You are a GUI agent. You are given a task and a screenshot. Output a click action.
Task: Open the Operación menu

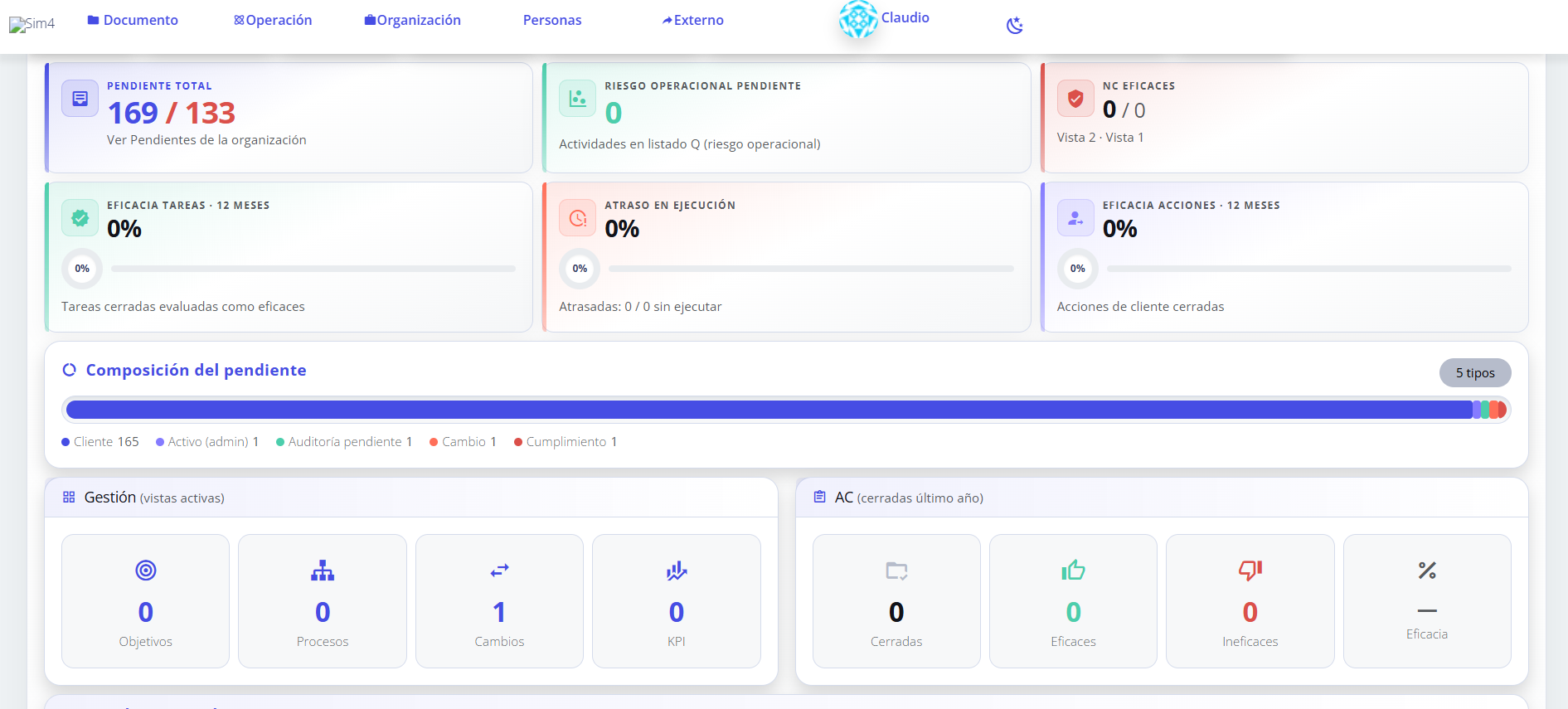point(273,20)
